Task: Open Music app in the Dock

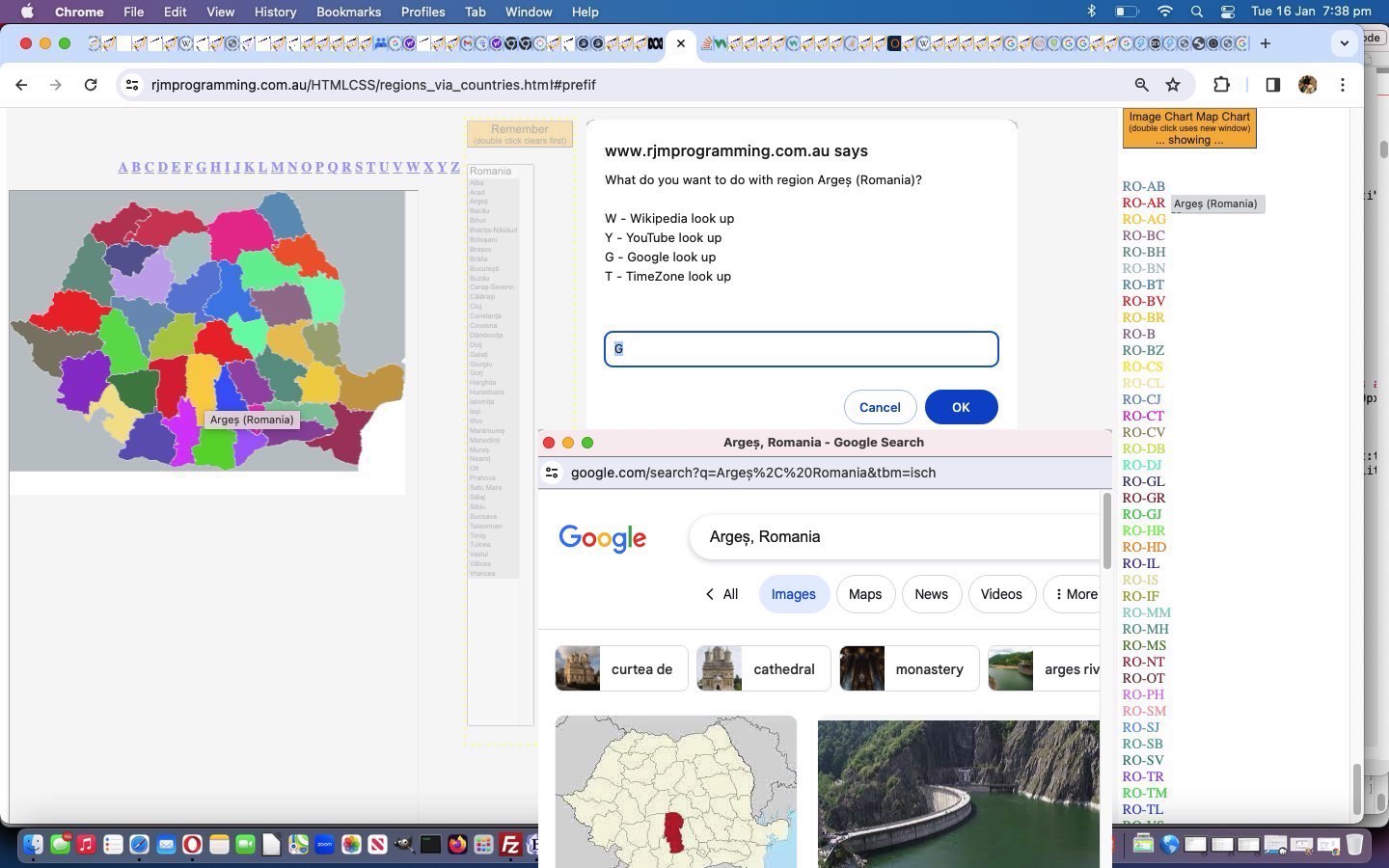Action: click(86, 845)
